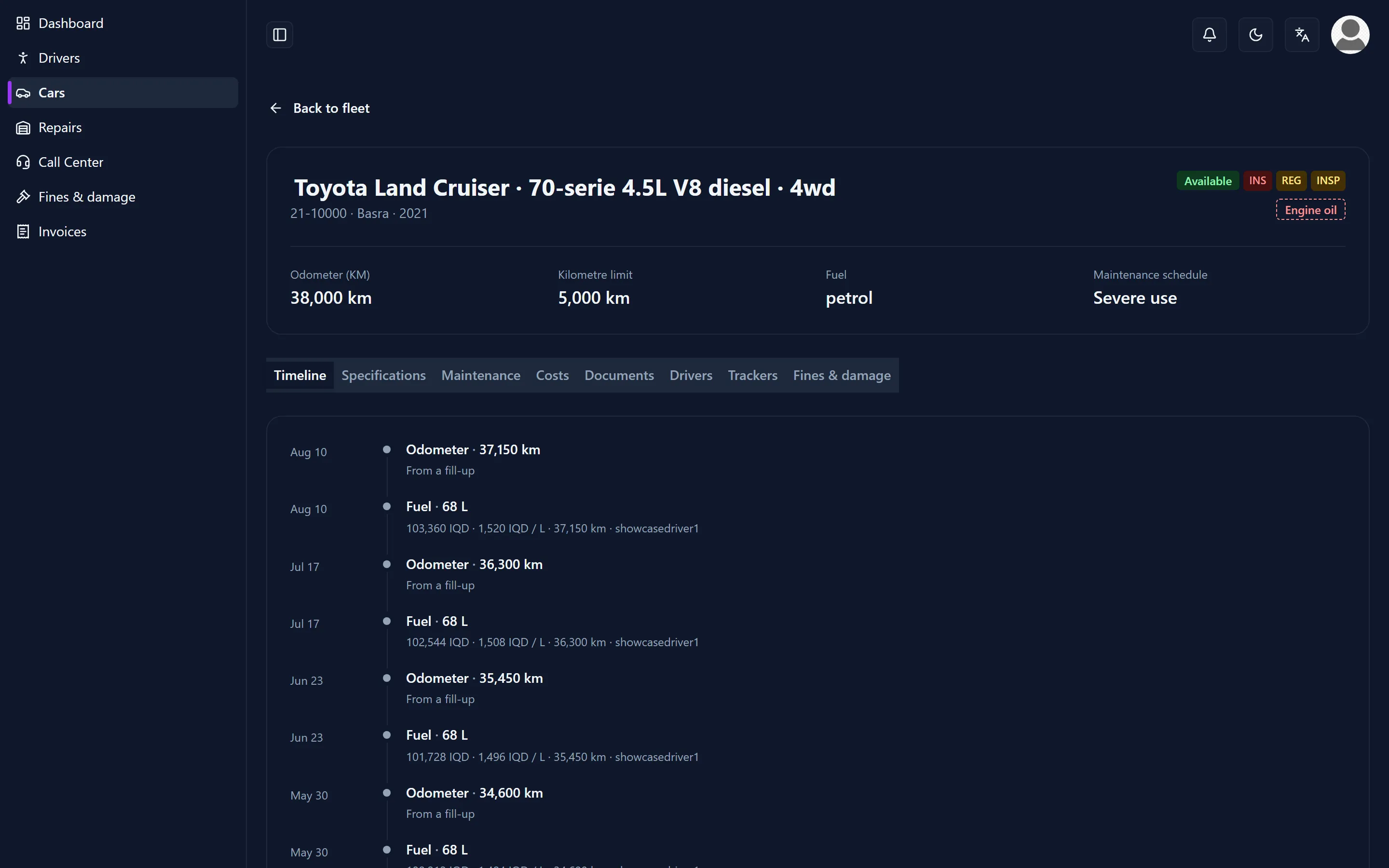Open Repairs in the sidebar
Screen dimensions: 1389x868
tap(123, 127)
